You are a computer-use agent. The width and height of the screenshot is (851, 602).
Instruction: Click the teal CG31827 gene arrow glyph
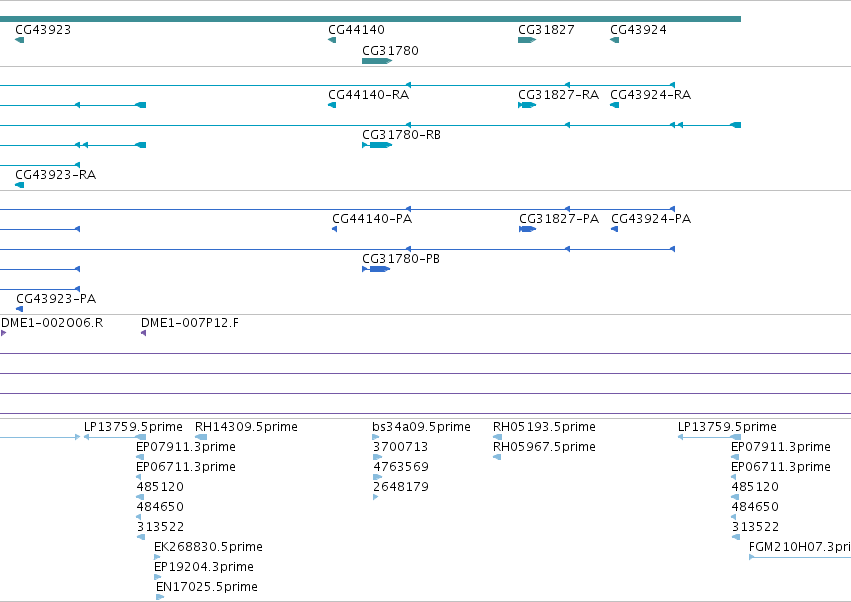pos(527,40)
